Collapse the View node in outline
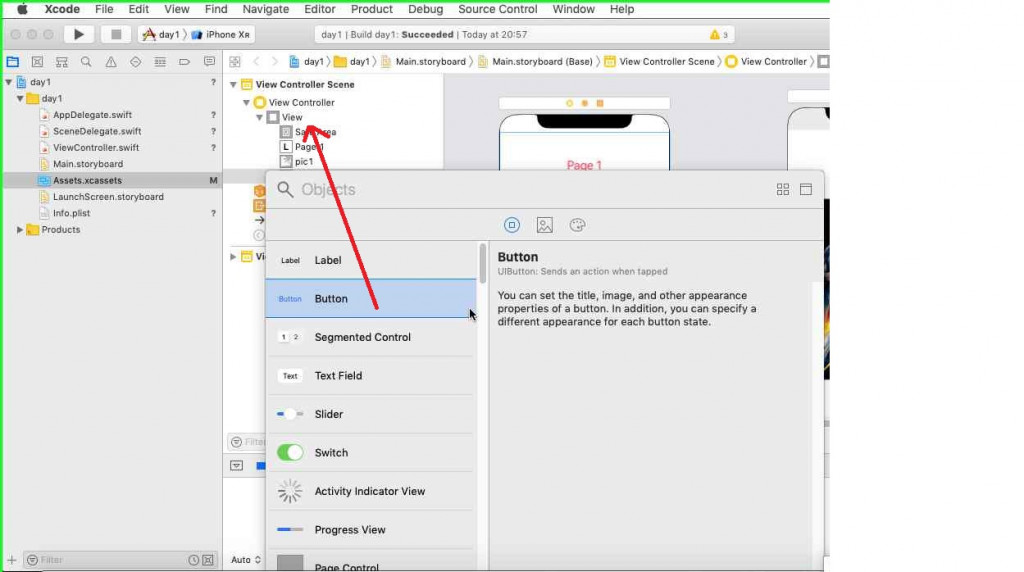Viewport: 1024px width, 572px height. 259,118
